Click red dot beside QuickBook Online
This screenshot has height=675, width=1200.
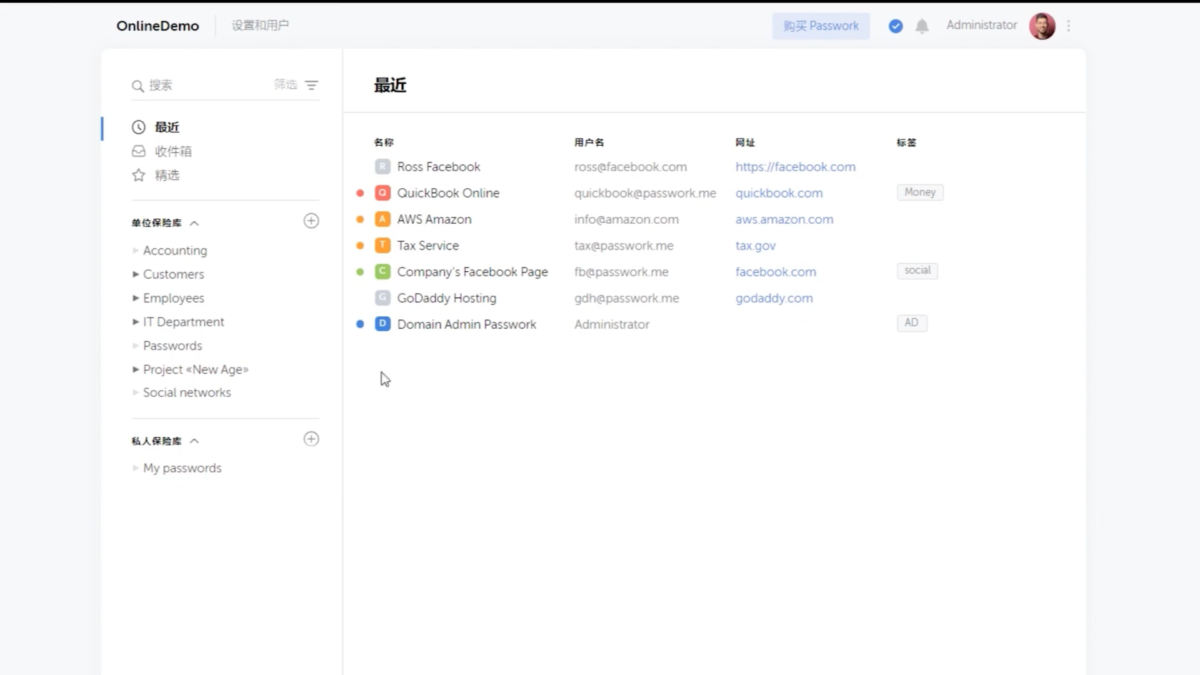pyautogui.click(x=360, y=193)
